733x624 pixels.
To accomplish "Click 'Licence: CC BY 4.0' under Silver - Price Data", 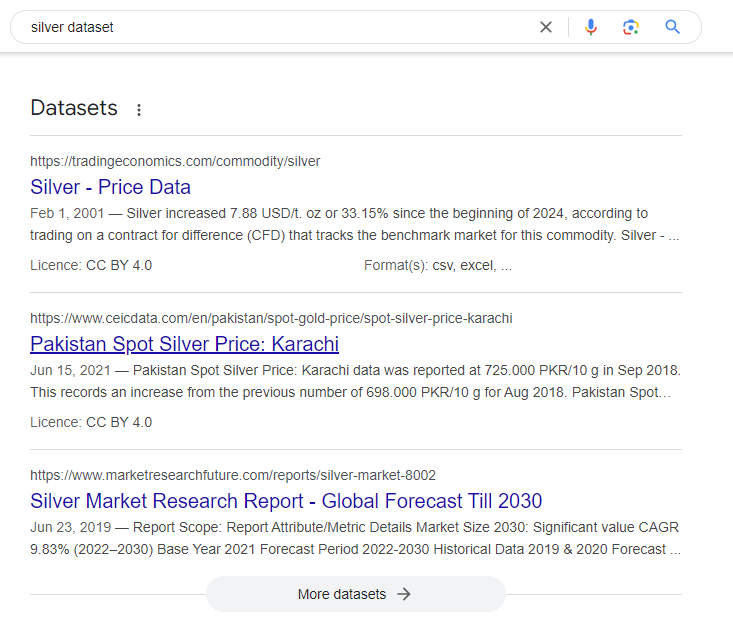I will (x=91, y=265).
